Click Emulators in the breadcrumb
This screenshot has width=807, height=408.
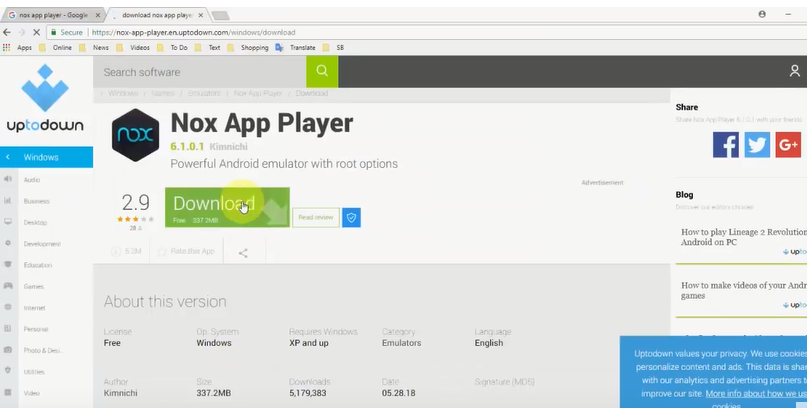tap(204, 93)
